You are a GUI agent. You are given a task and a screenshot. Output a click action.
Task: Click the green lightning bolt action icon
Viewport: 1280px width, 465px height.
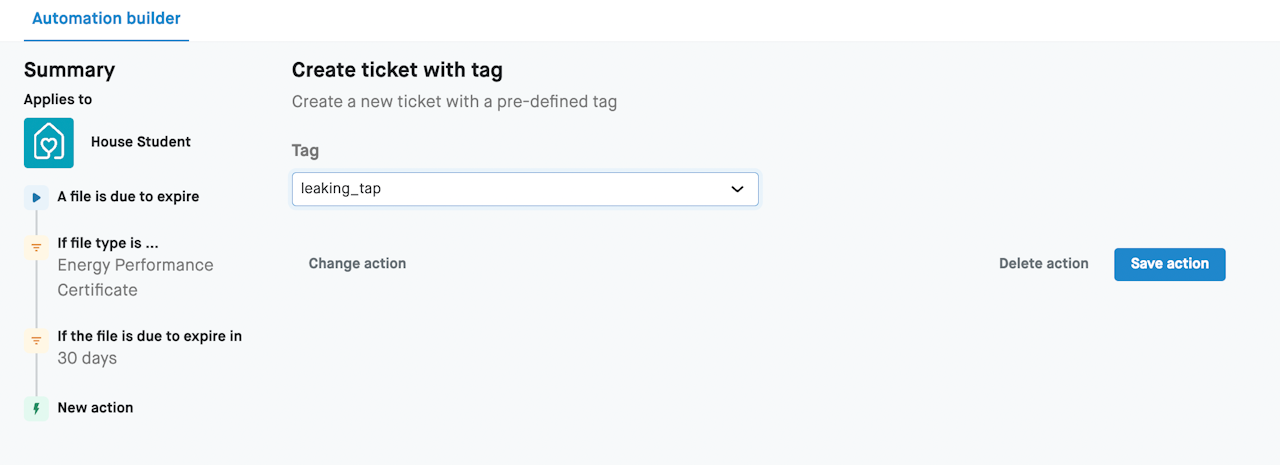pyautogui.click(x=36, y=408)
